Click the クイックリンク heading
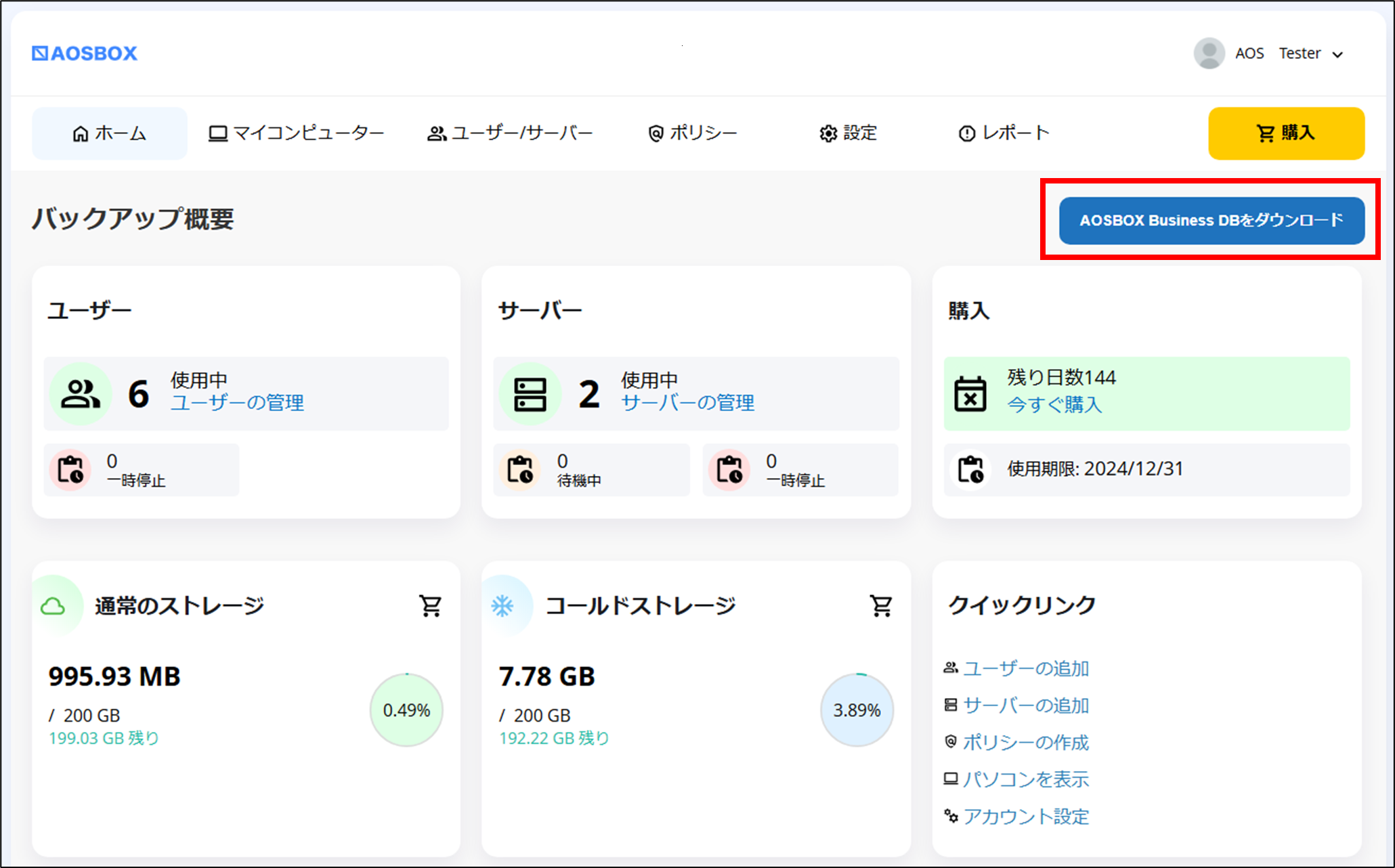The width and height of the screenshot is (1395, 868). (1022, 605)
